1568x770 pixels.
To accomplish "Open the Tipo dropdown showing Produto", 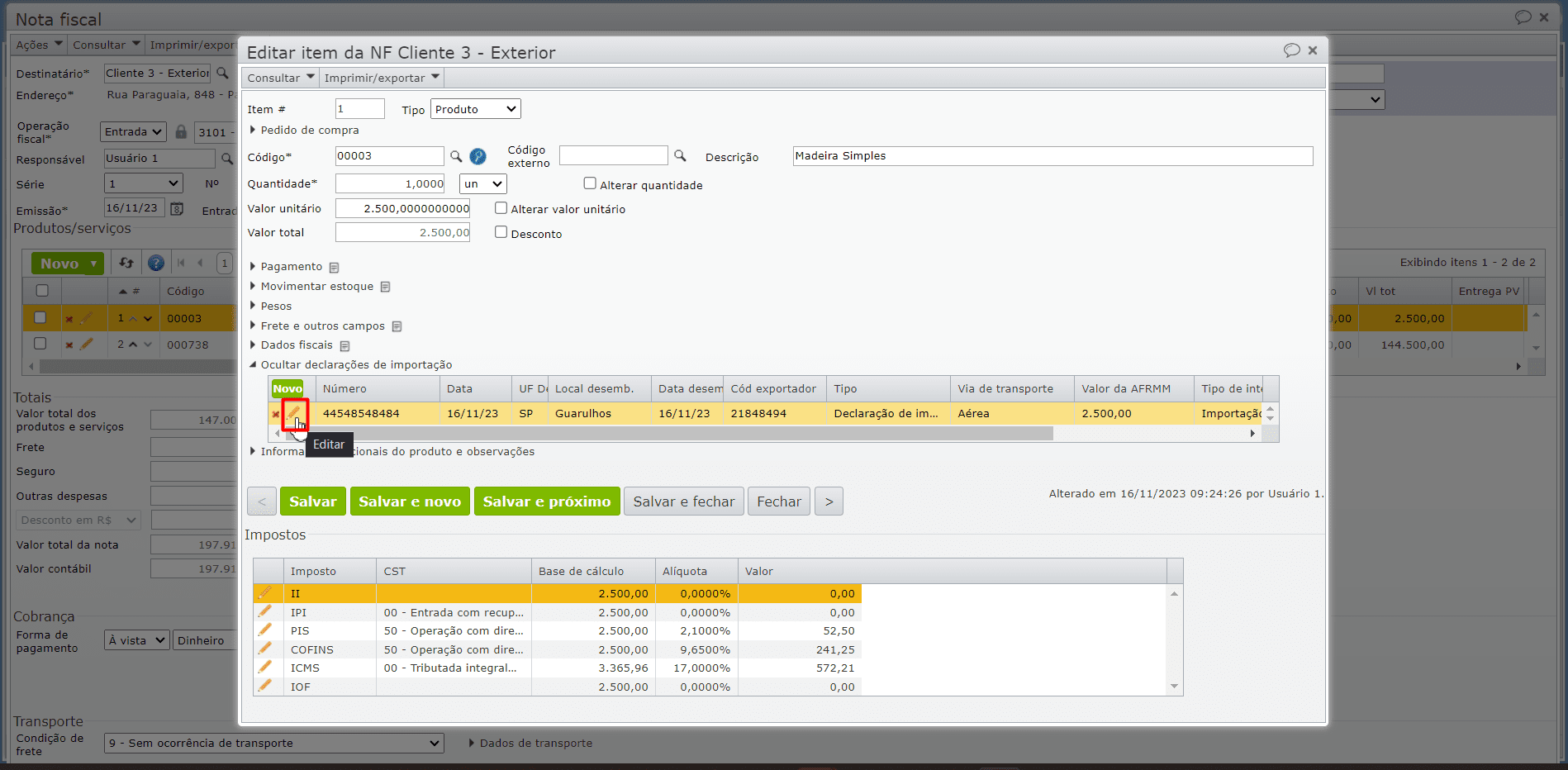I will coord(476,109).
